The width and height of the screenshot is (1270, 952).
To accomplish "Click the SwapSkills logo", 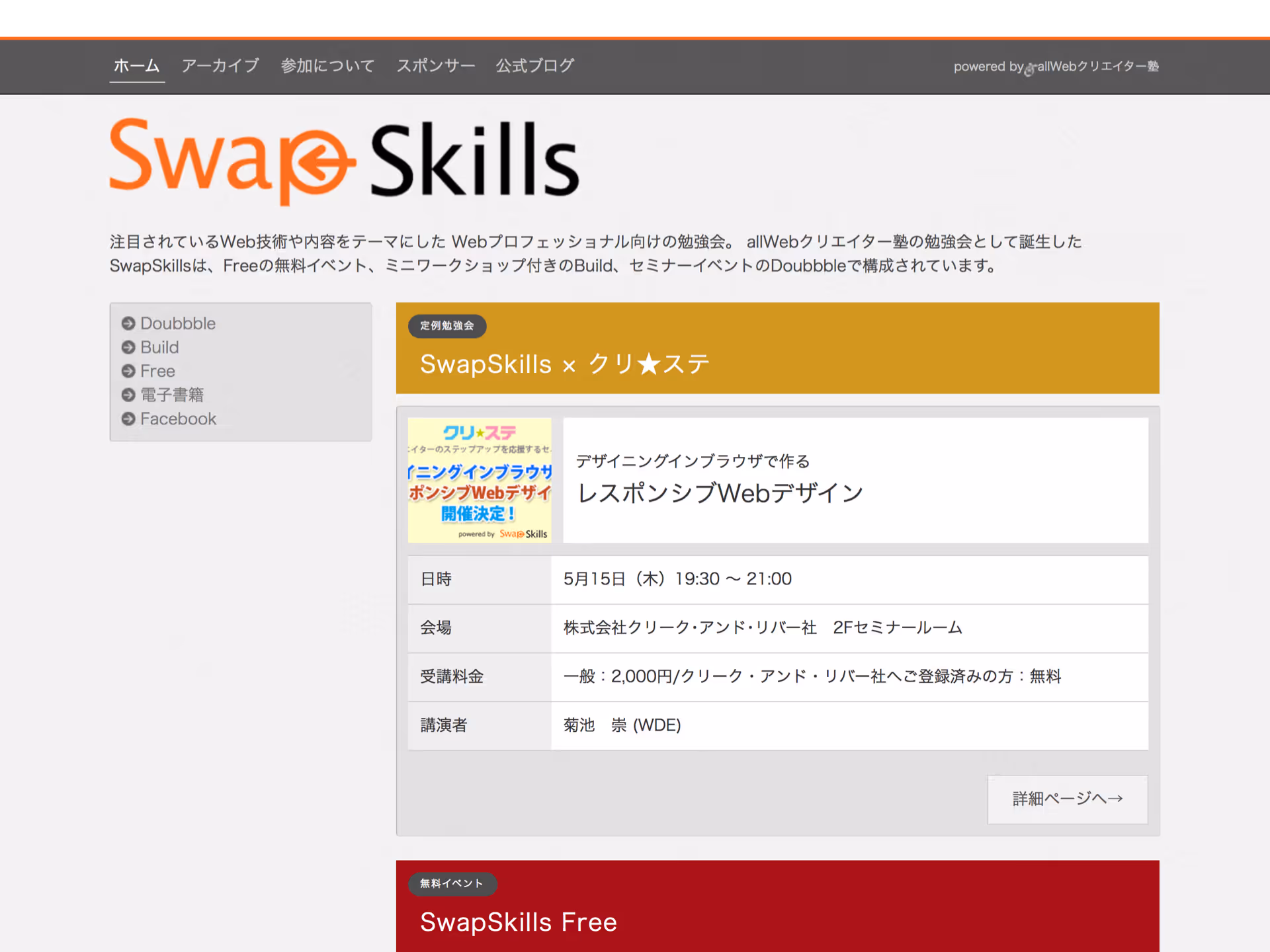I will coord(344,161).
